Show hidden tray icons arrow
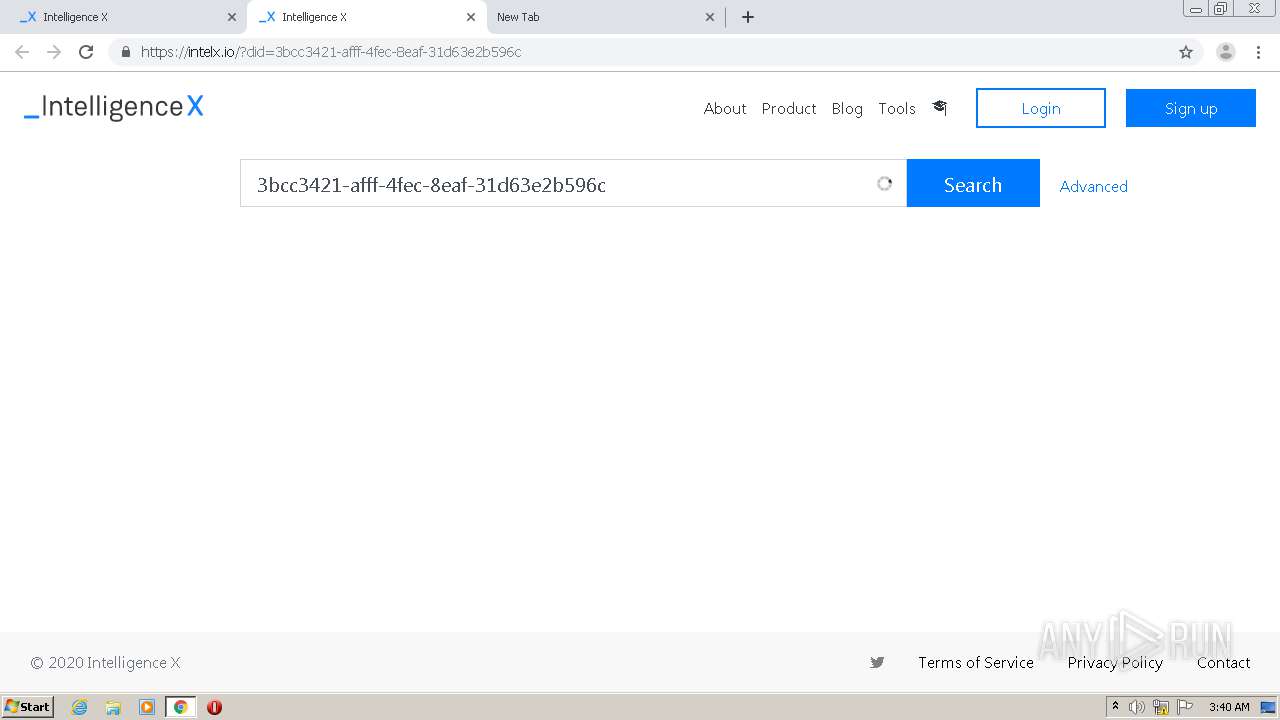Image resolution: width=1280 pixels, height=720 pixels. (x=1115, y=707)
